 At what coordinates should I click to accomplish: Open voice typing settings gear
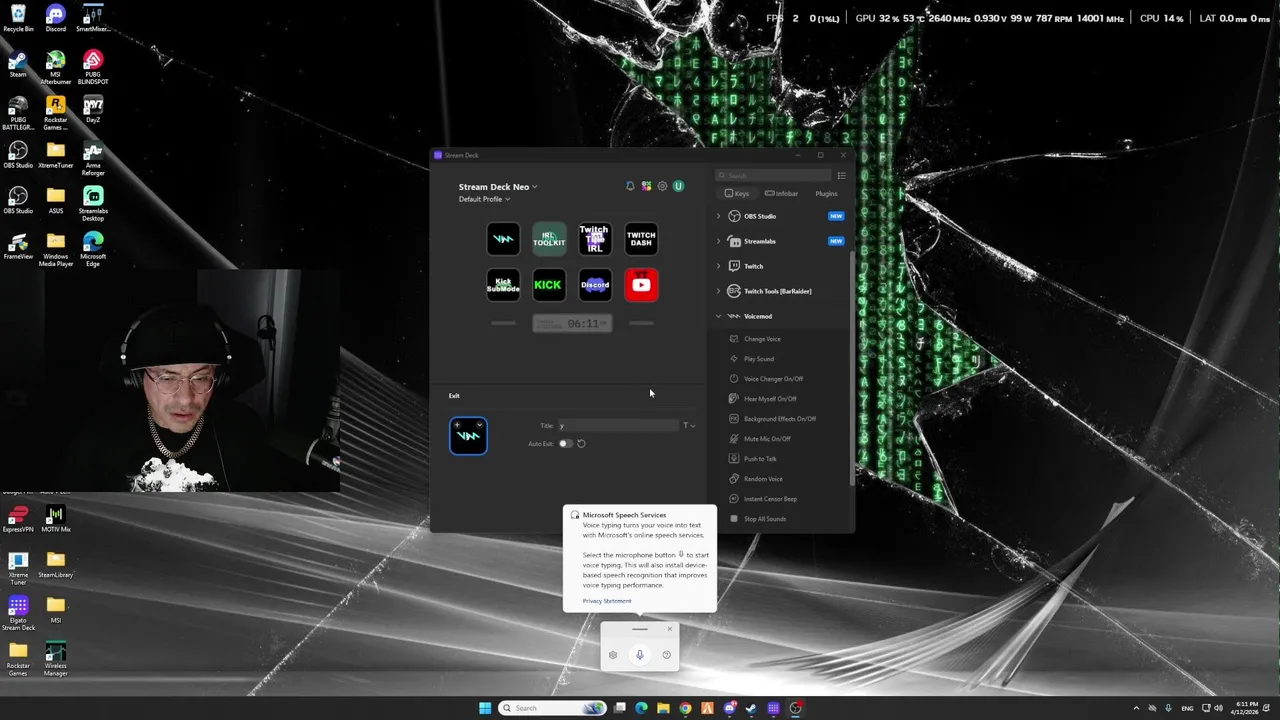613,655
